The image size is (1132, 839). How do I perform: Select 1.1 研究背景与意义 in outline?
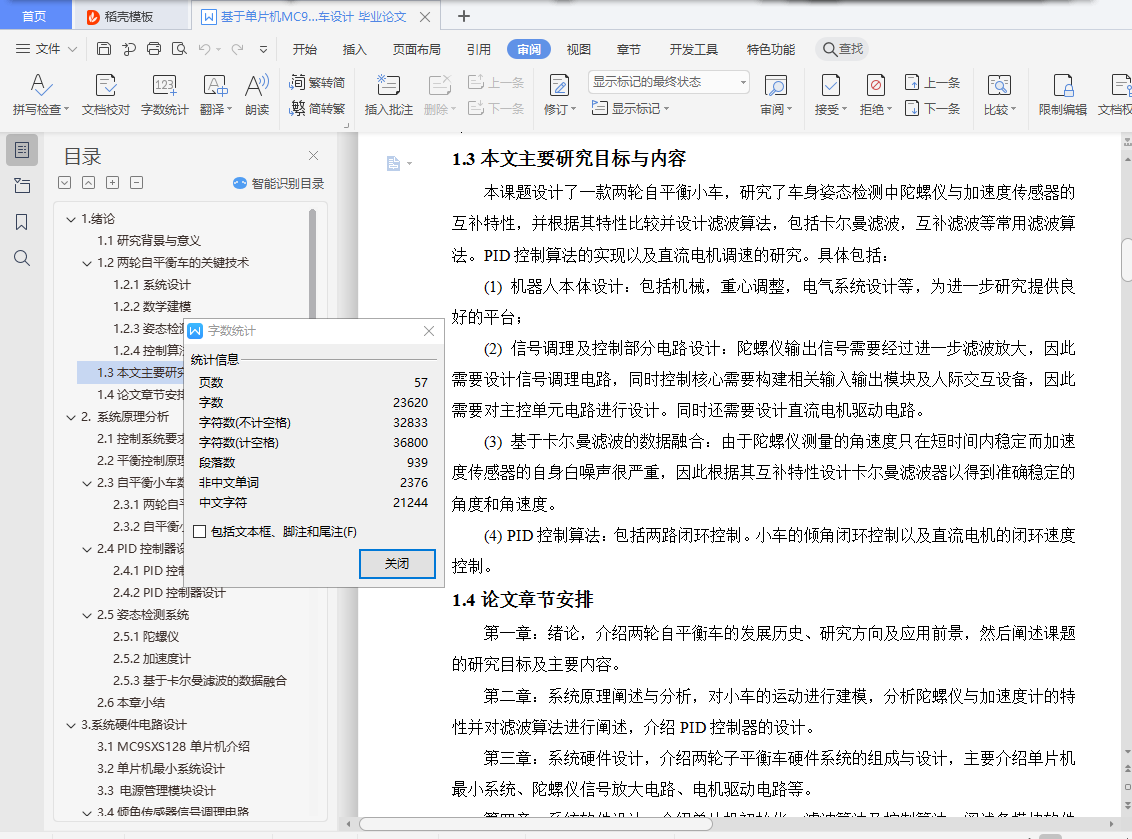pos(149,240)
